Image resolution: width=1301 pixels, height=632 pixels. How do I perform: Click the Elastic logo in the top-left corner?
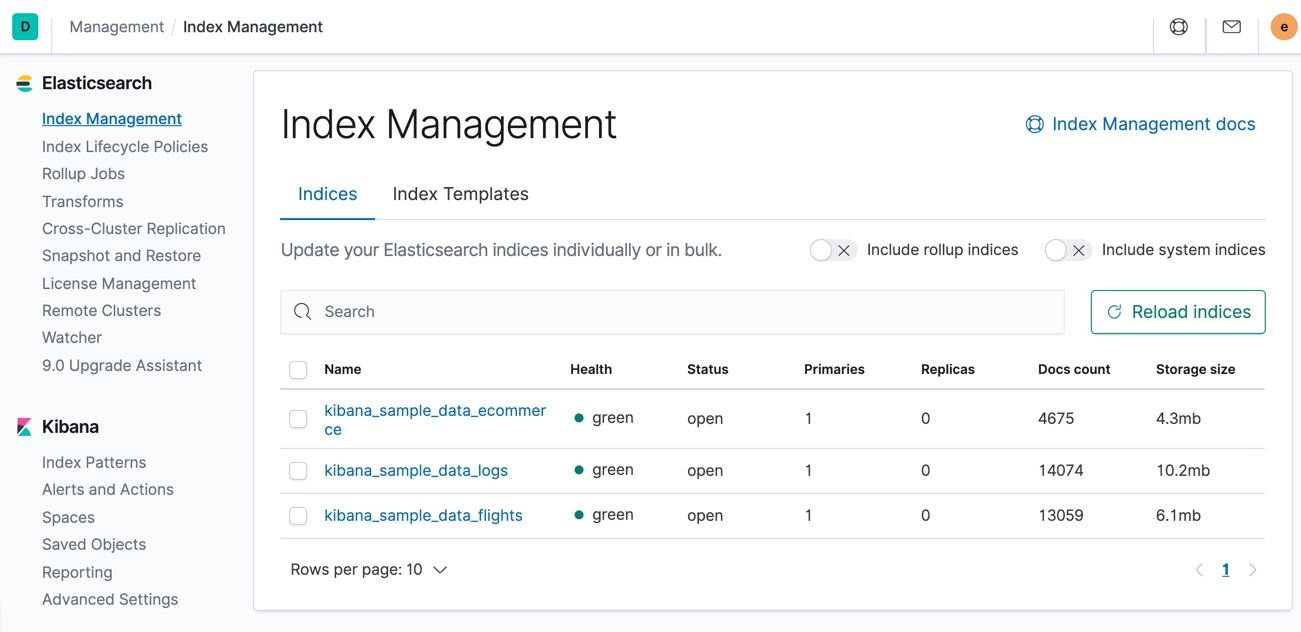(x=25, y=26)
